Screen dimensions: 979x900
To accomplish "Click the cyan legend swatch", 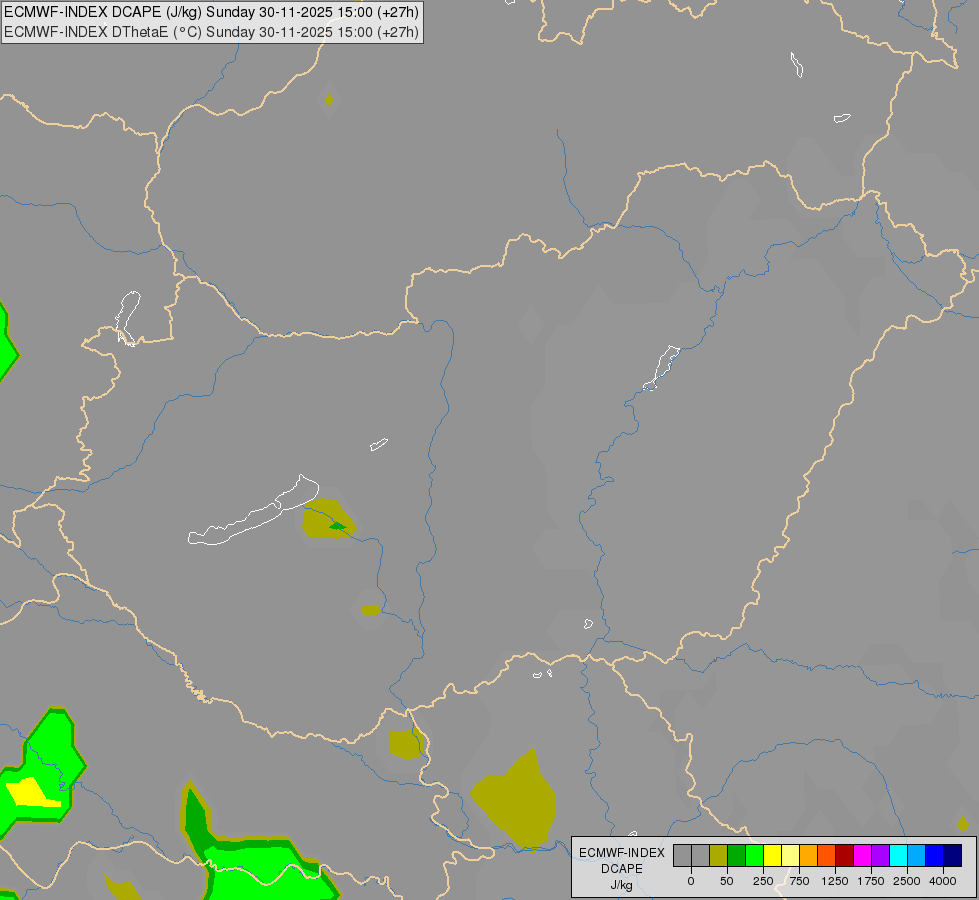I will tap(898, 856).
